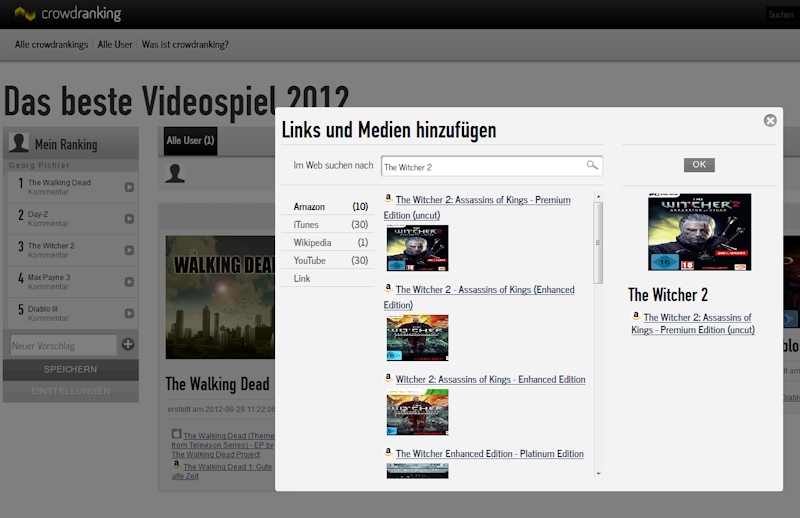This screenshot has width=800, height=518.
Task: Click the results list scrollbar thumb
Action: coord(598,243)
